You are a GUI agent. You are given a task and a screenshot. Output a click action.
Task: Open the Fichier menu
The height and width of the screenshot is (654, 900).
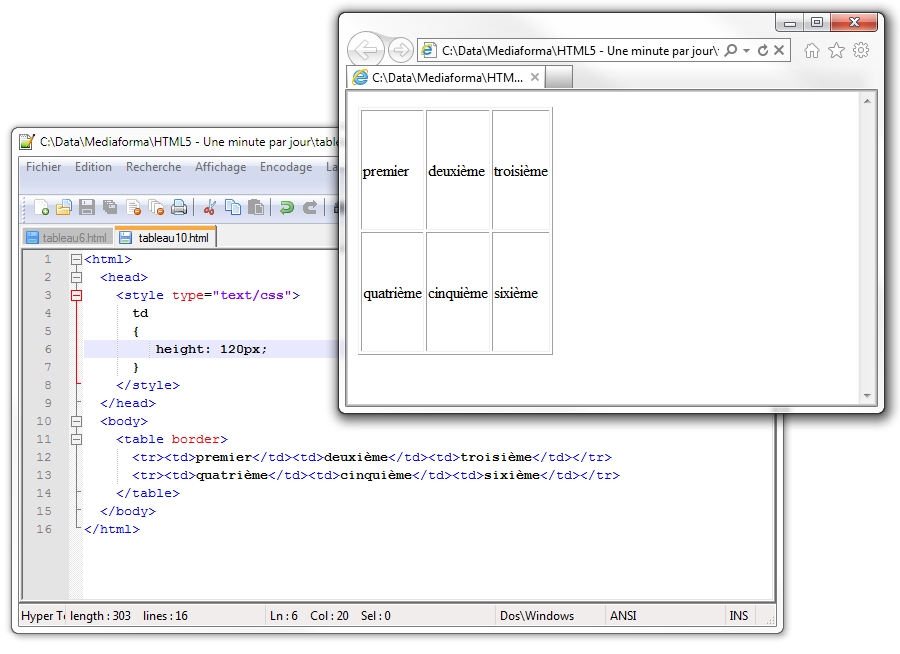coord(43,167)
